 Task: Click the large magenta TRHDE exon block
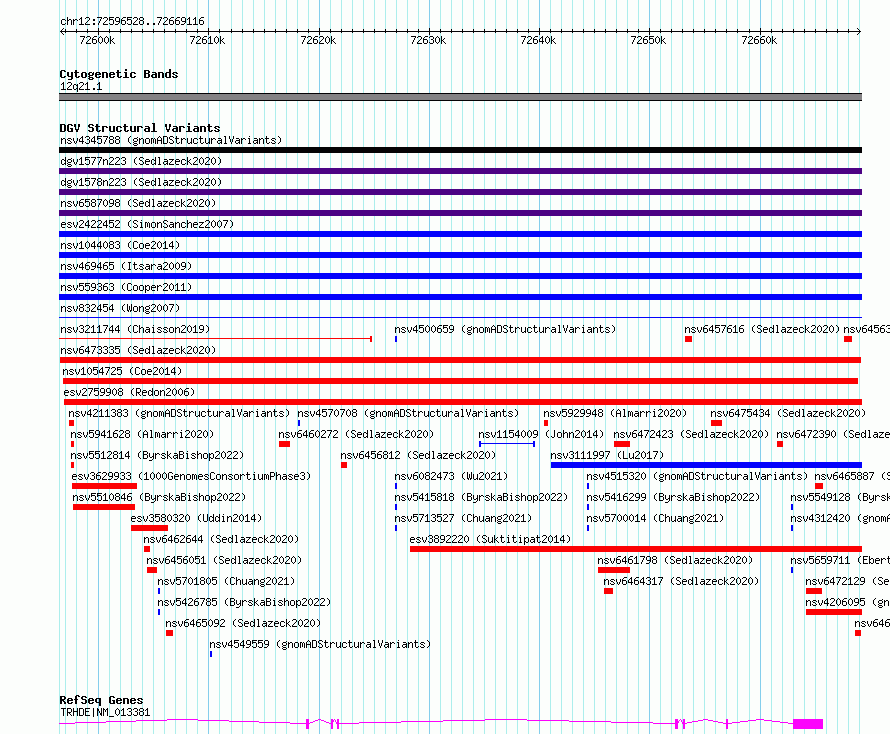click(808, 724)
